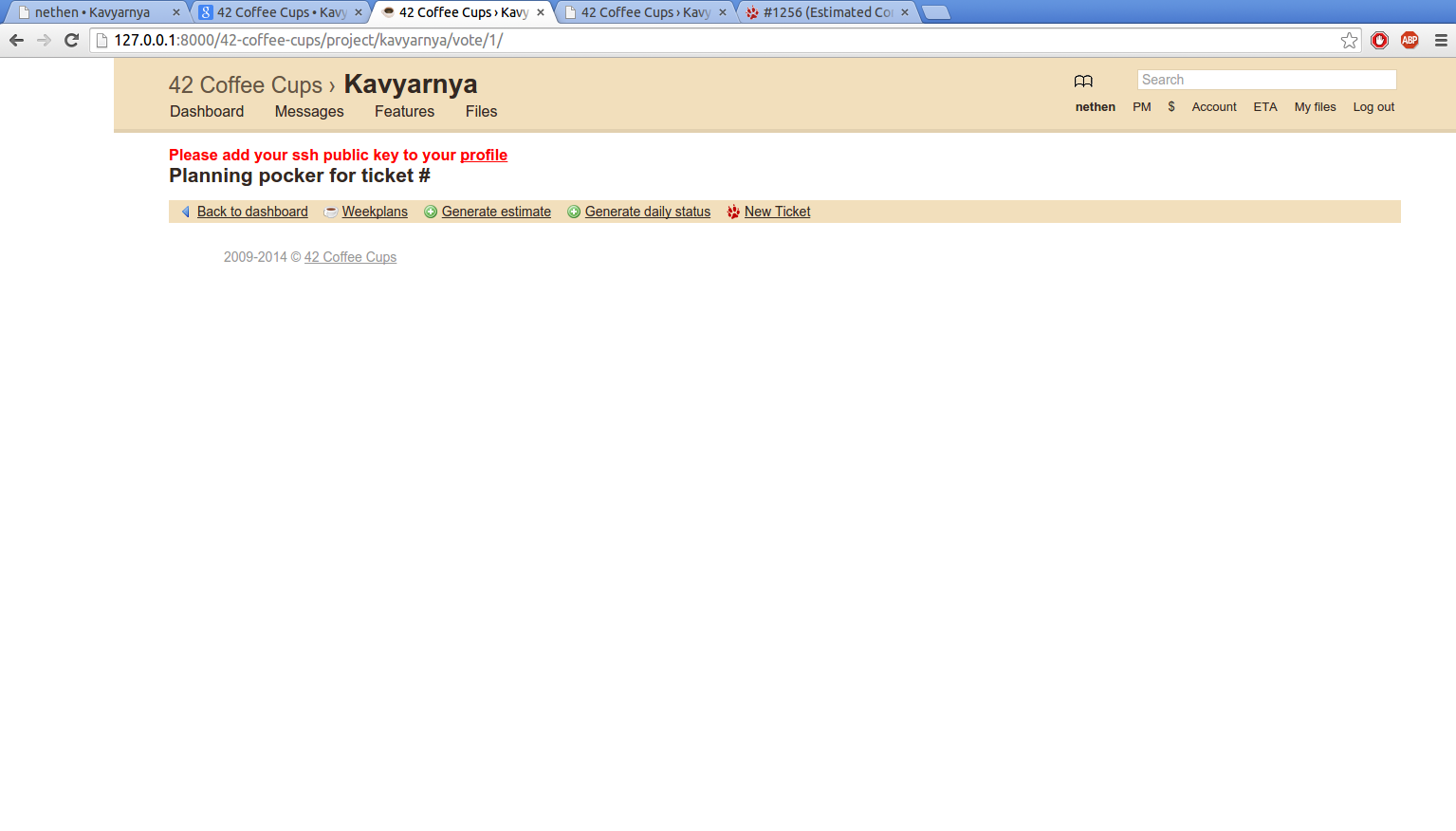Click green plus icon beside Generate estimate
This screenshot has height=831, width=1456.
[431, 212]
